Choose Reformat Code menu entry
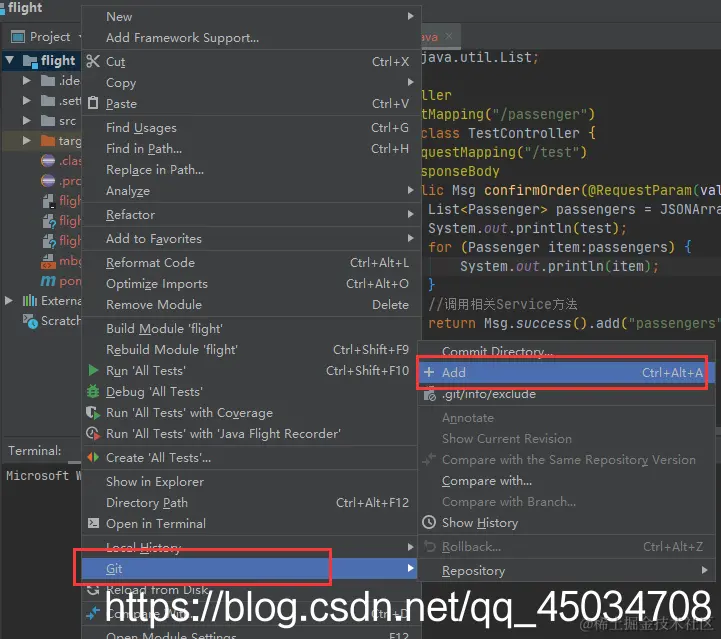 pos(249,262)
